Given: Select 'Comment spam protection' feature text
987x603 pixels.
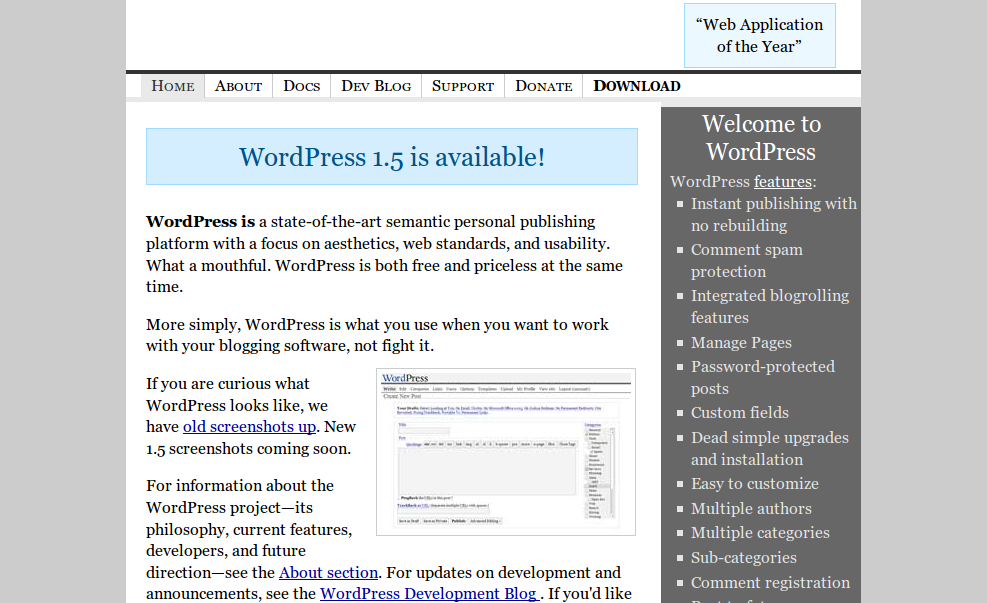Looking at the screenshot, I should (x=747, y=261).
